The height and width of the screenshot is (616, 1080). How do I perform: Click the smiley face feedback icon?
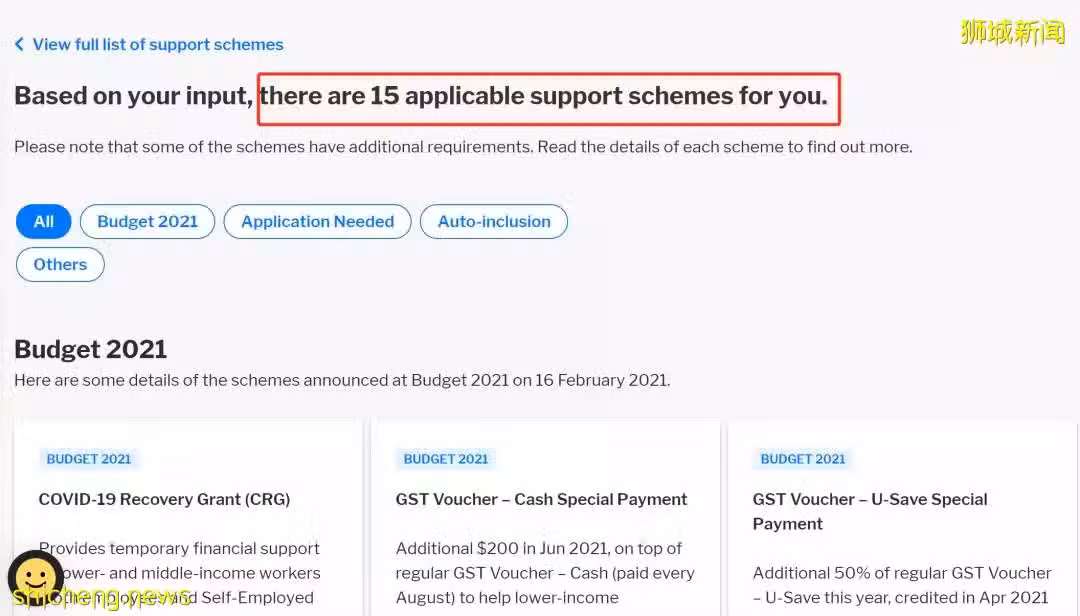tap(35, 577)
